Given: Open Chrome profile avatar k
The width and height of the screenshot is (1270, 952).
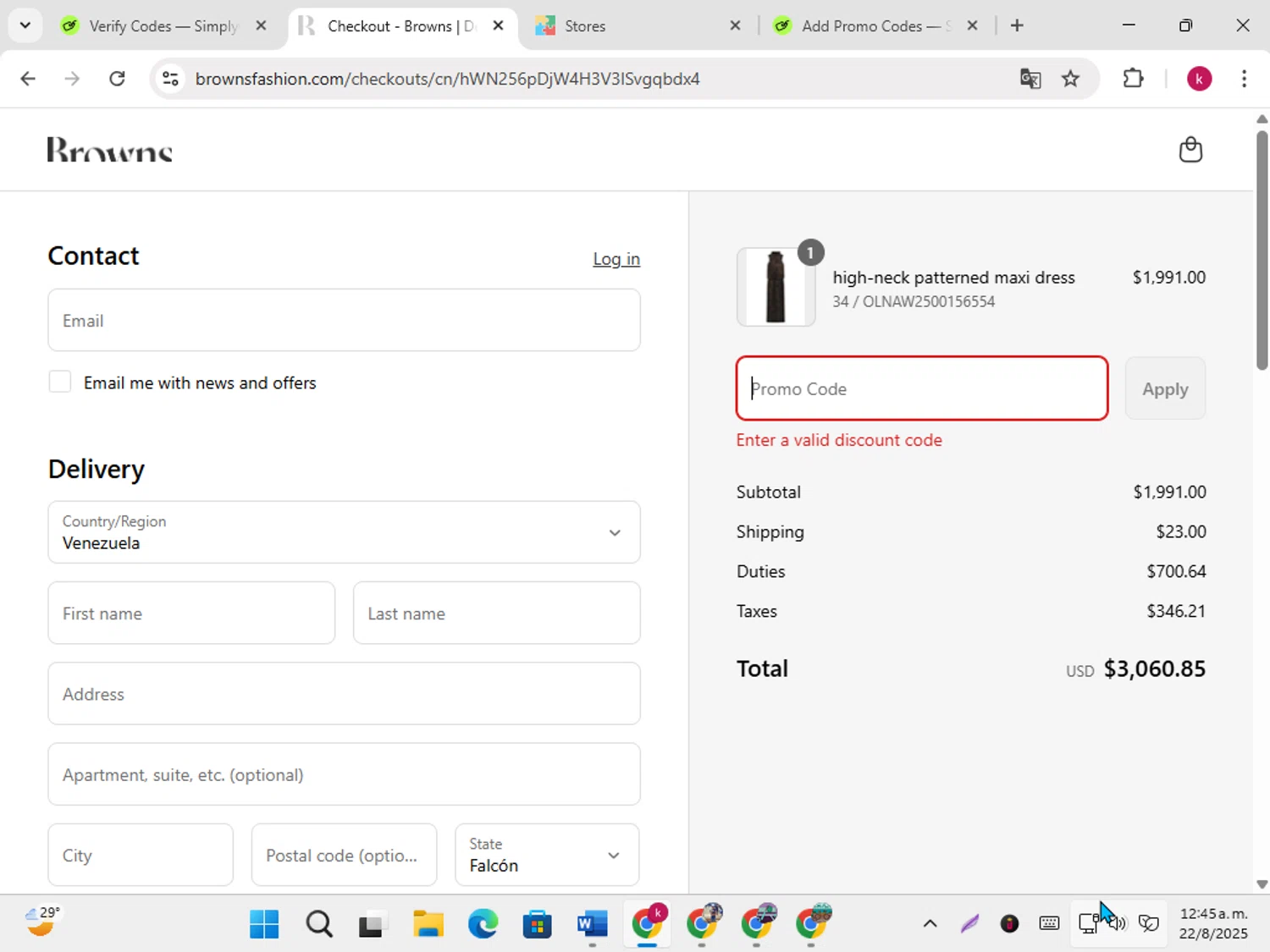Looking at the screenshot, I should 1199,79.
